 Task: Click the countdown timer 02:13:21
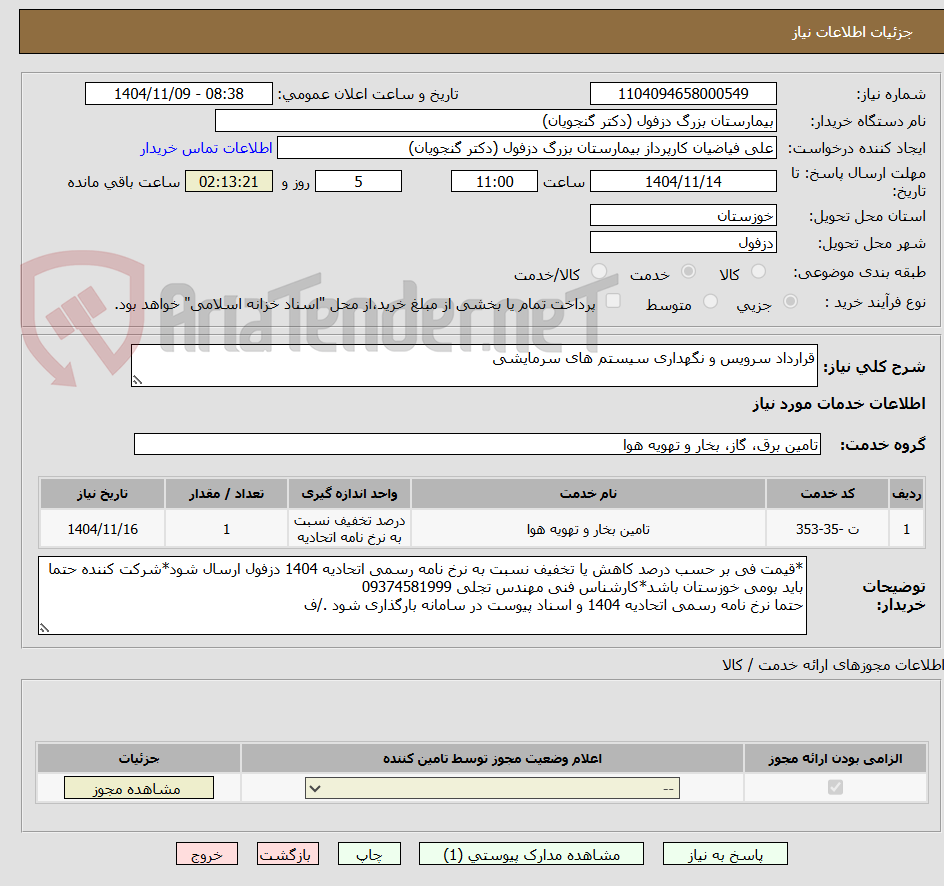[229, 181]
